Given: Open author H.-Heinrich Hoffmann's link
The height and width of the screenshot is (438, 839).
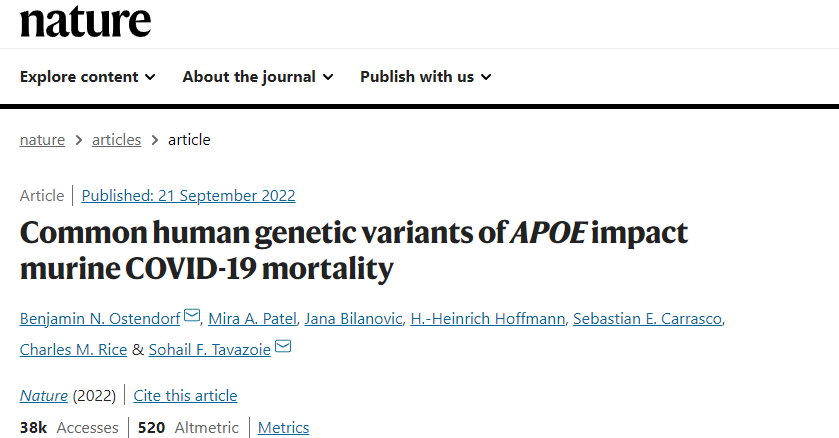Looking at the screenshot, I should 487,319.
